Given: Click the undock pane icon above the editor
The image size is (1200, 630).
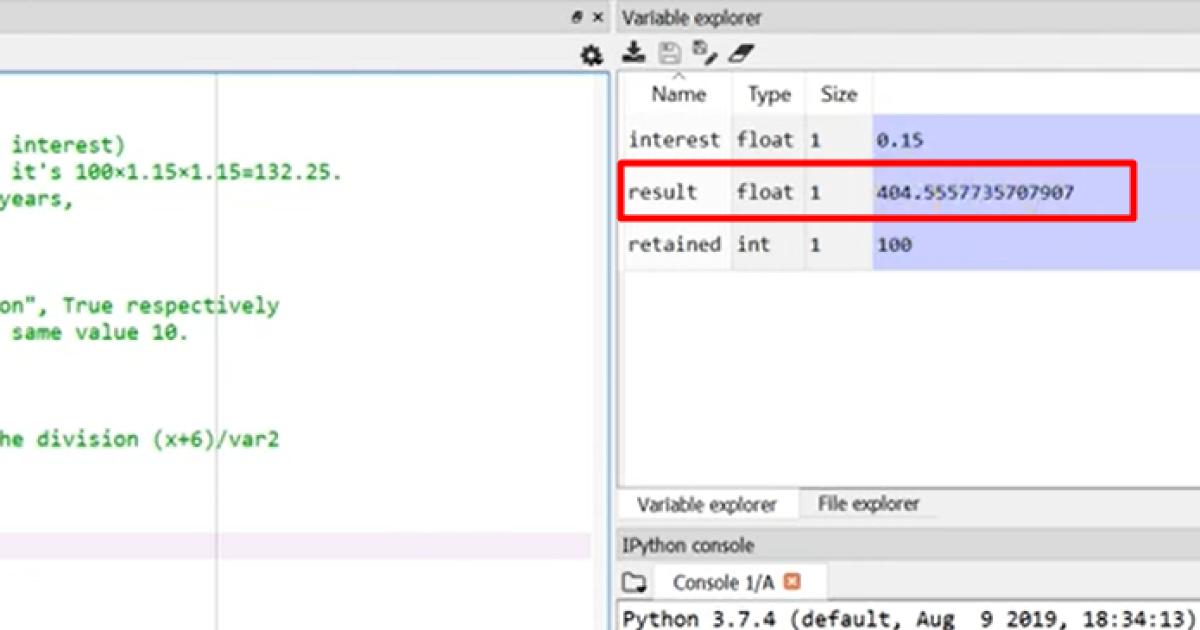Looking at the screenshot, I should (x=577, y=17).
